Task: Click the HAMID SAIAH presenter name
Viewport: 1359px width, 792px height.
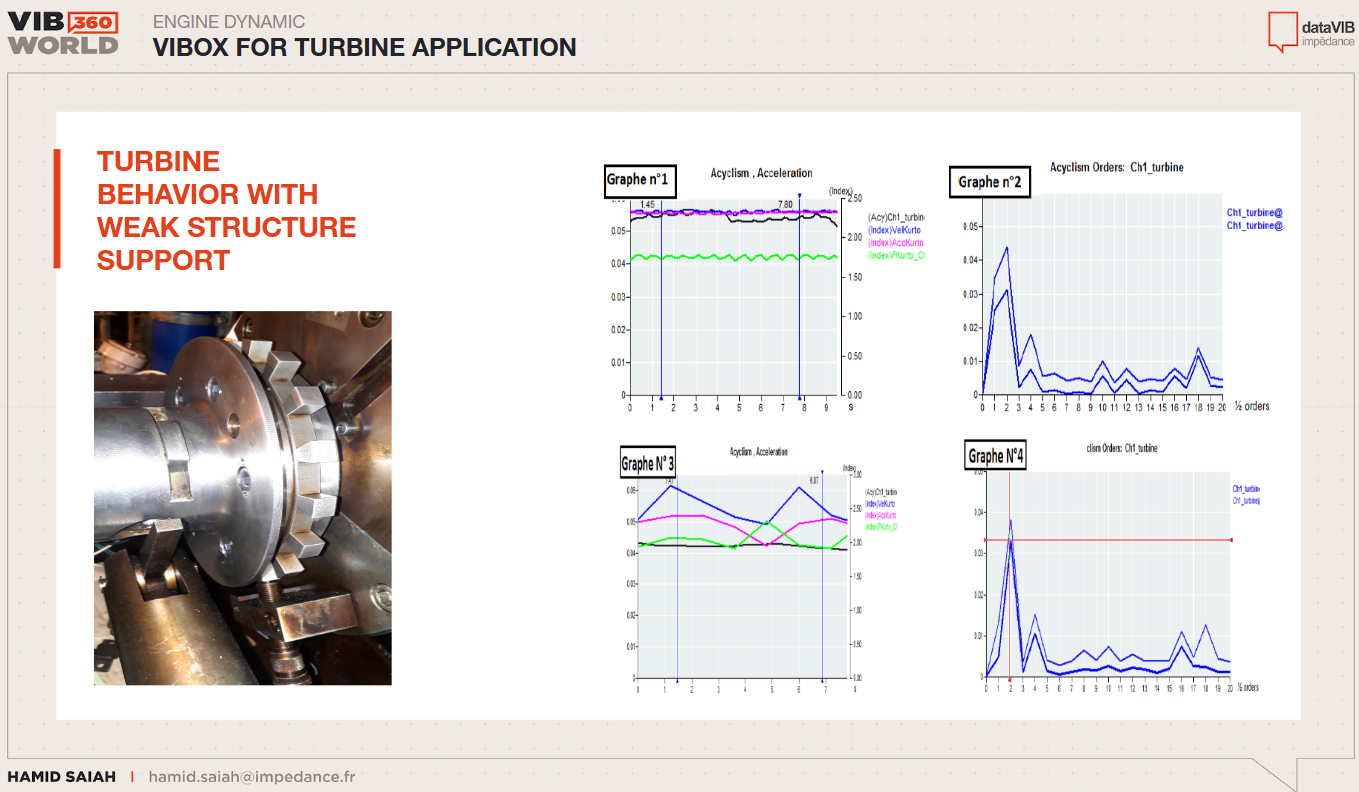Action: pyautogui.click(x=61, y=777)
